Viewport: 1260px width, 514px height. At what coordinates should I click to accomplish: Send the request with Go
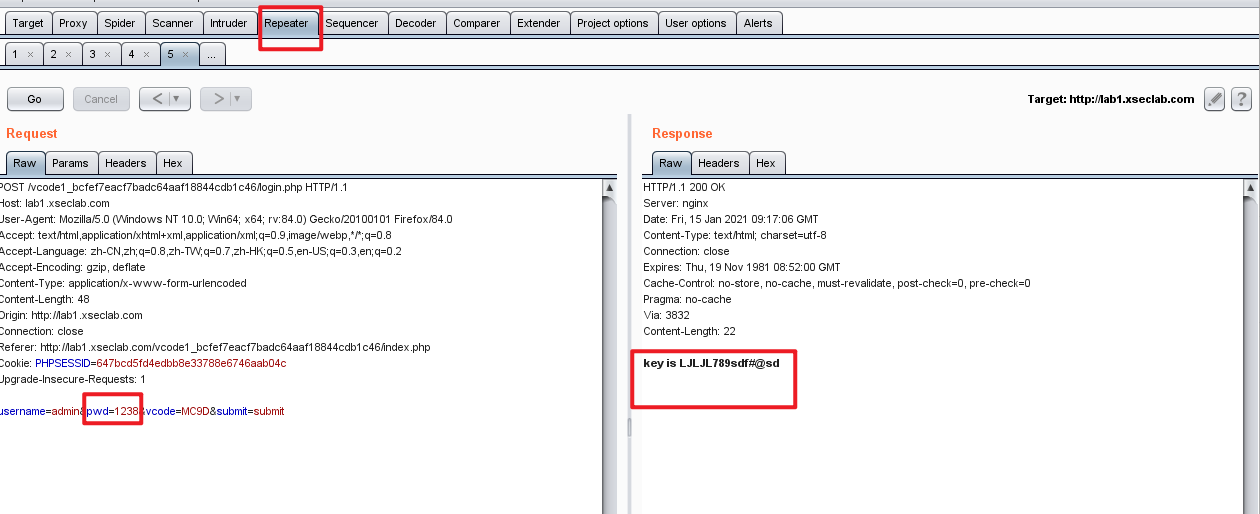click(35, 99)
